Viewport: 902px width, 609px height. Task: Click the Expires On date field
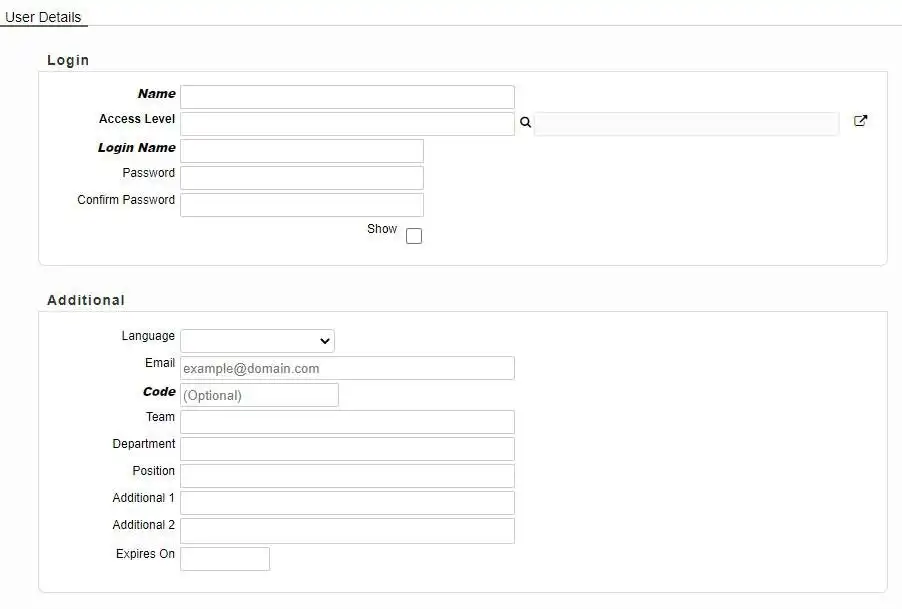225,559
